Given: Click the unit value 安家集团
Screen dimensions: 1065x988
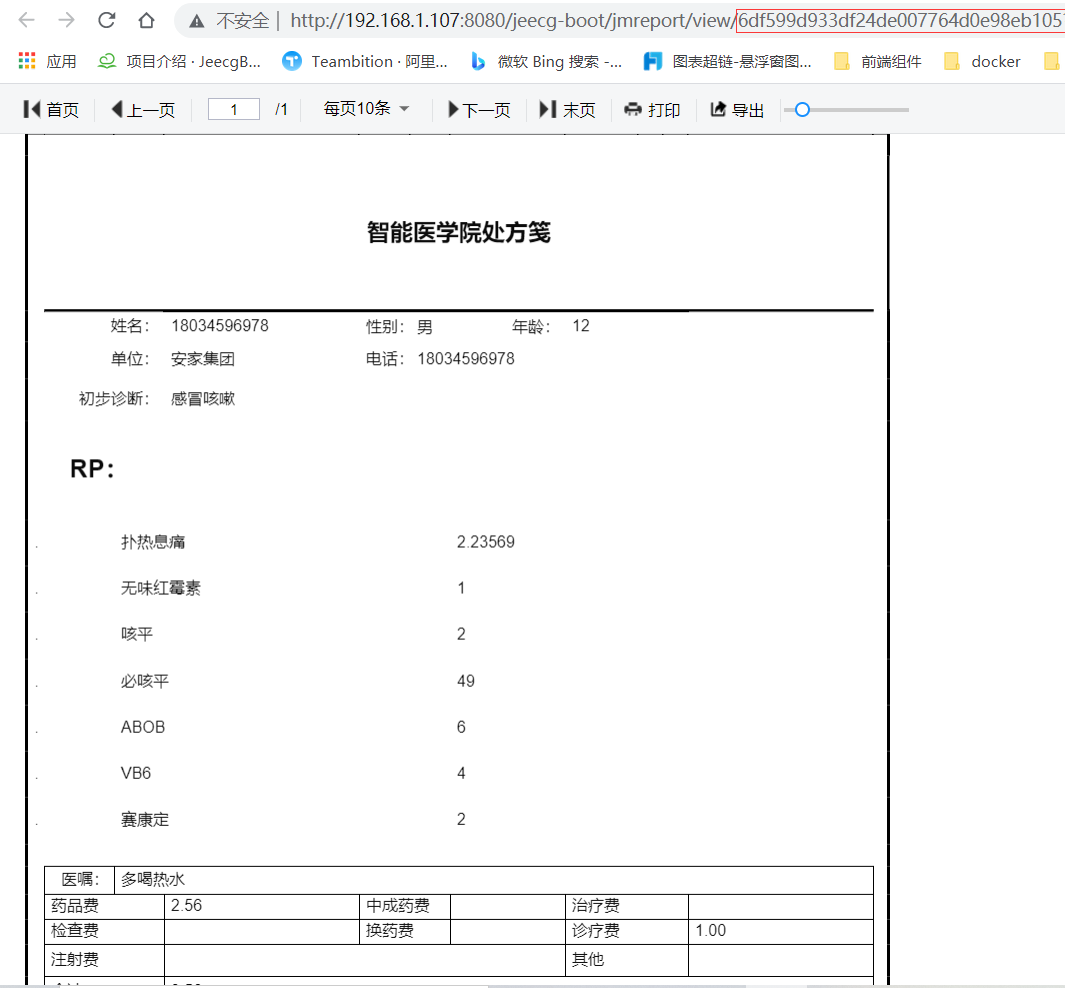Looking at the screenshot, I should [203, 359].
